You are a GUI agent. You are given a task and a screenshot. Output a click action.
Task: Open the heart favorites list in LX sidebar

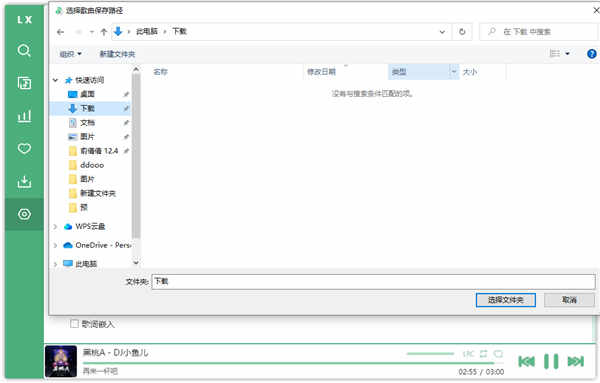[24, 148]
